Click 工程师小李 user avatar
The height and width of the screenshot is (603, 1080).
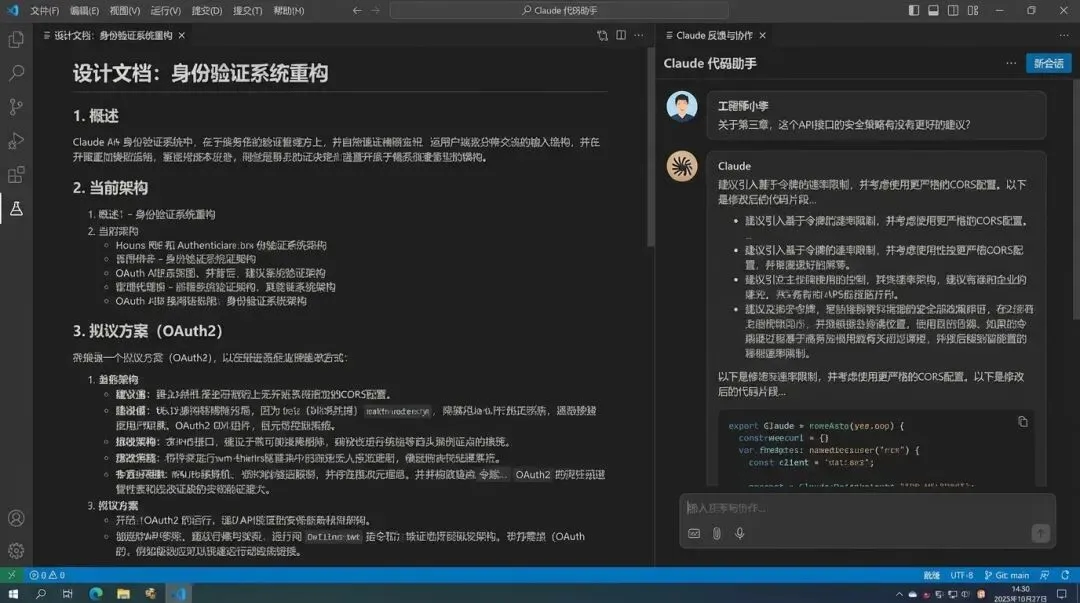click(x=682, y=106)
